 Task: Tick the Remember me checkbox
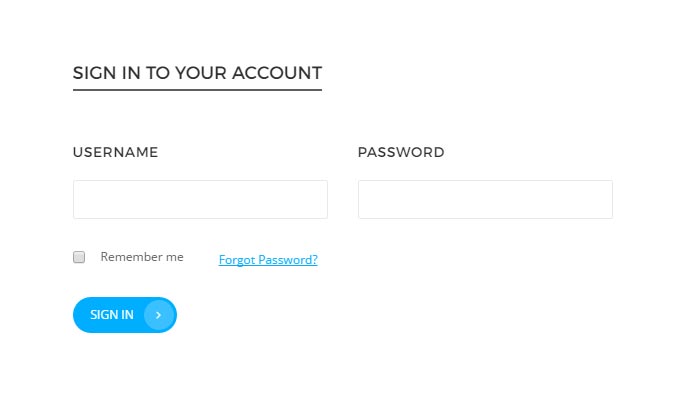point(79,257)
